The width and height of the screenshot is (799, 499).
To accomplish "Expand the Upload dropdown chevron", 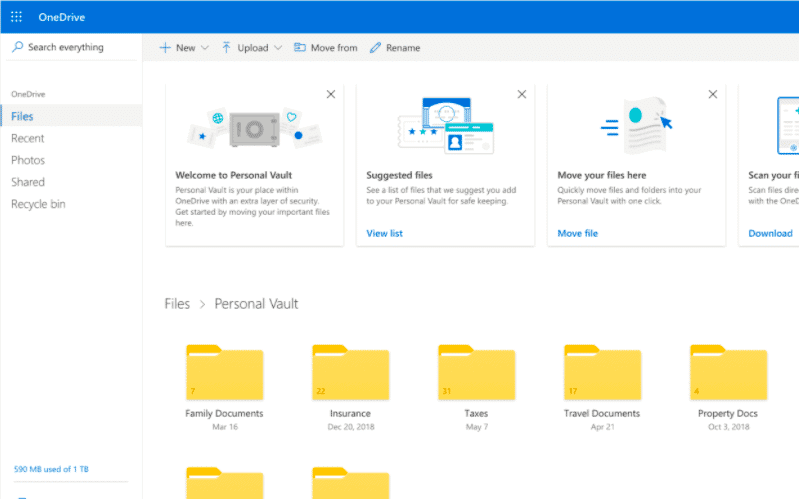I will [278, 48].
